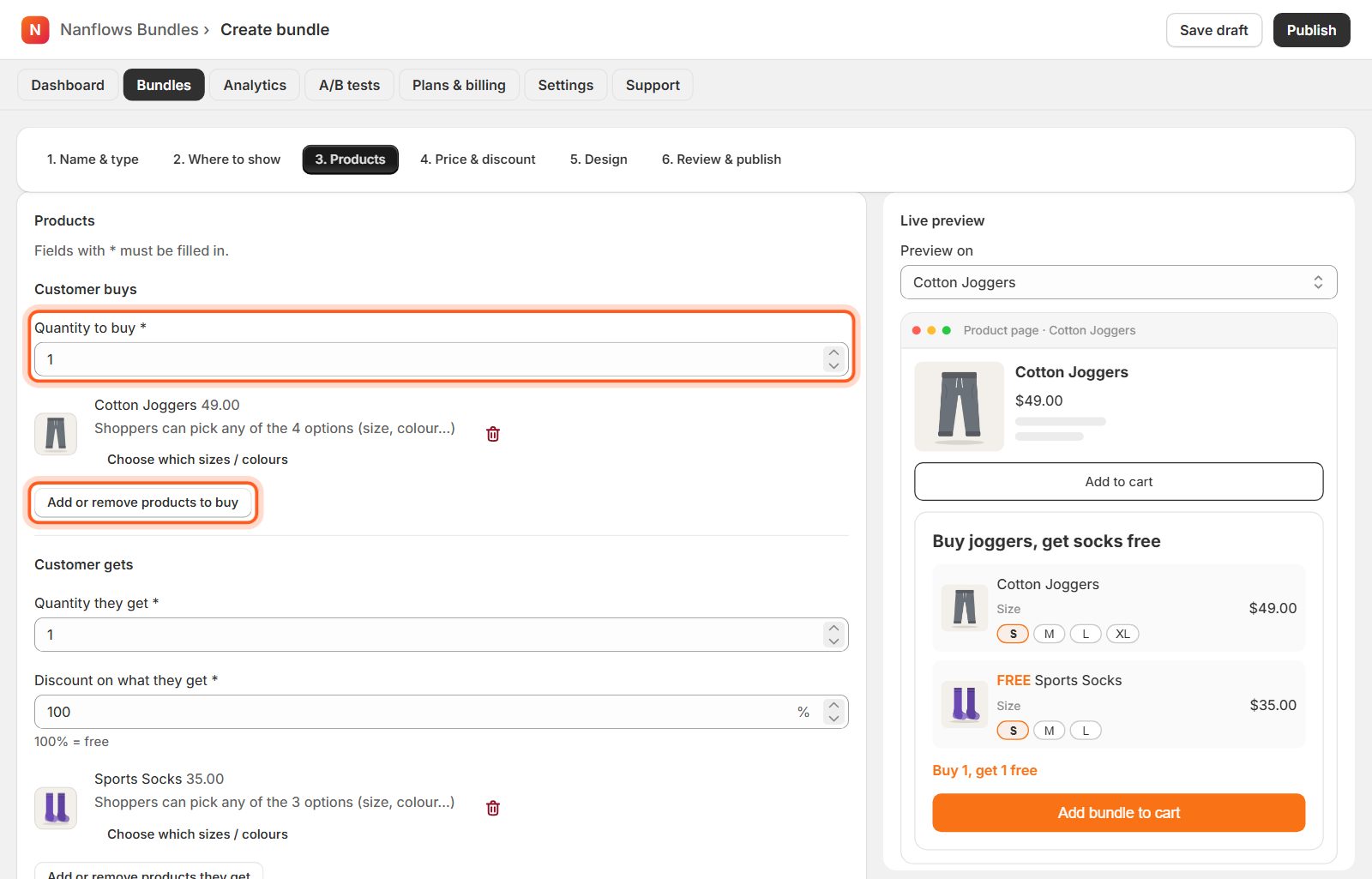1372x879 pixels.
Task: Click the Save draft button
Action: click(x=1214, y=30)
